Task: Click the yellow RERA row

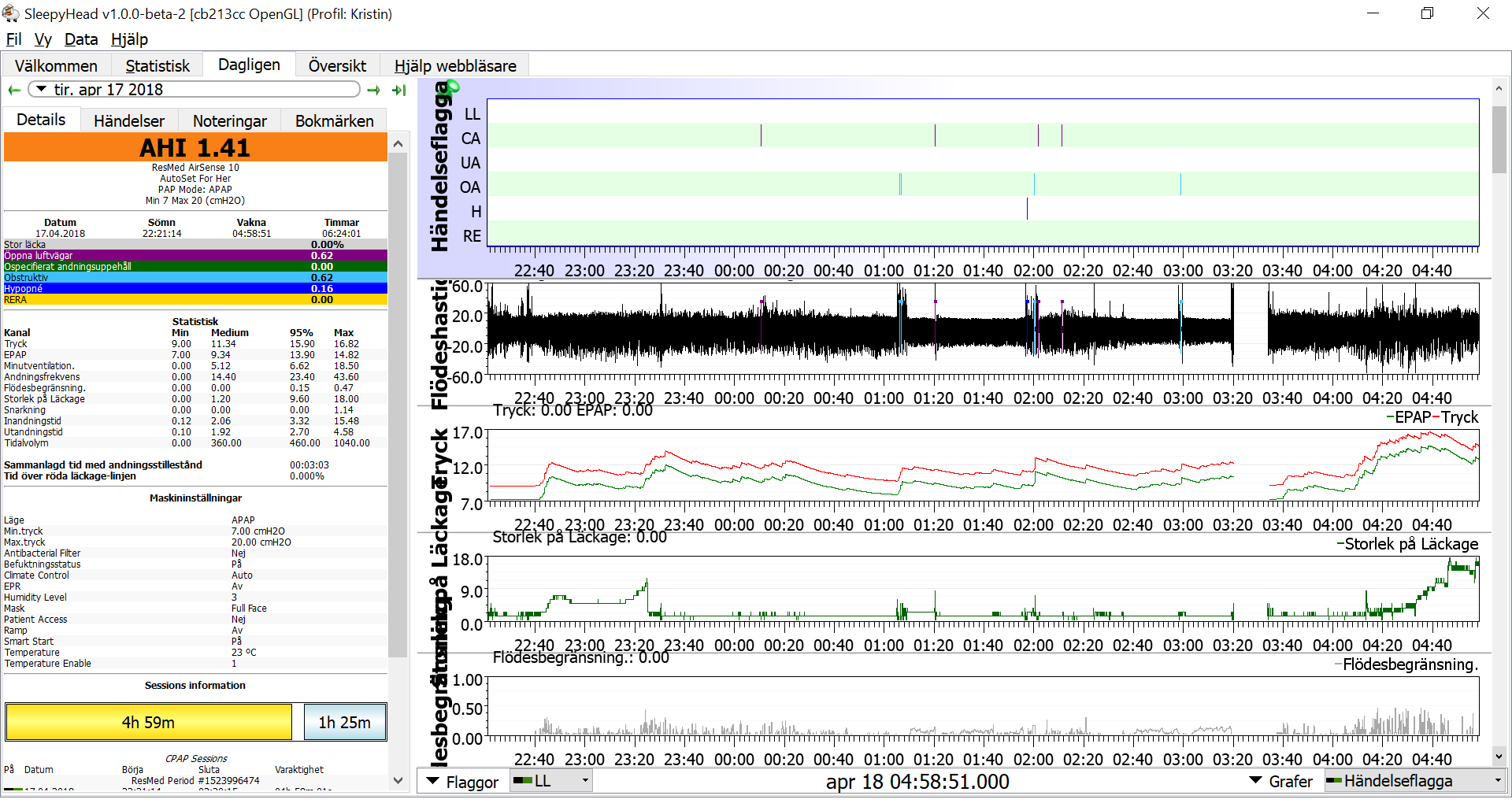Action: pos(195,300)
